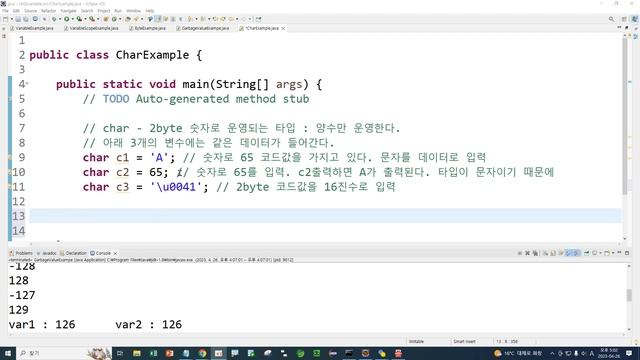Viewport: 640px width, 360px height.
Task: Open the External Tools dropdown arrow
Action: point(98,19)
